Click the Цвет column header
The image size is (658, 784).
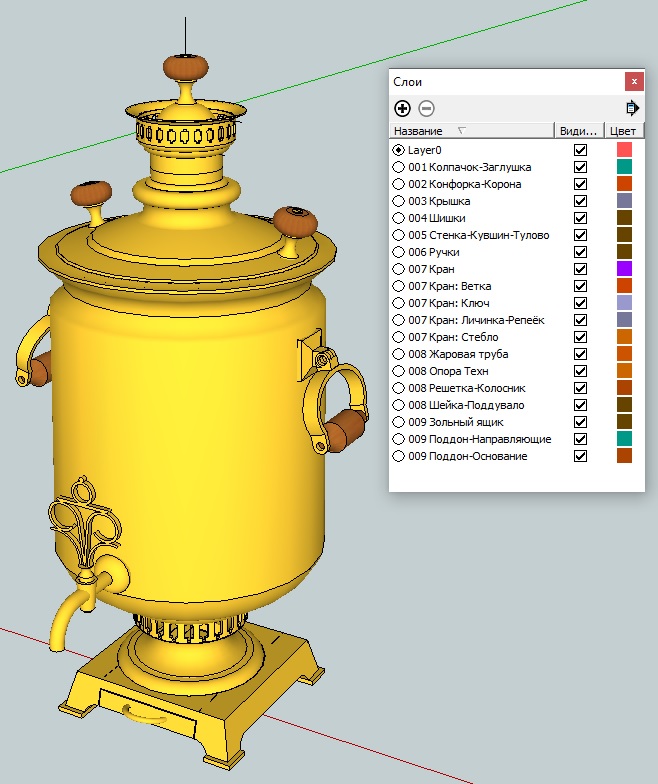[x=623, y=131]
